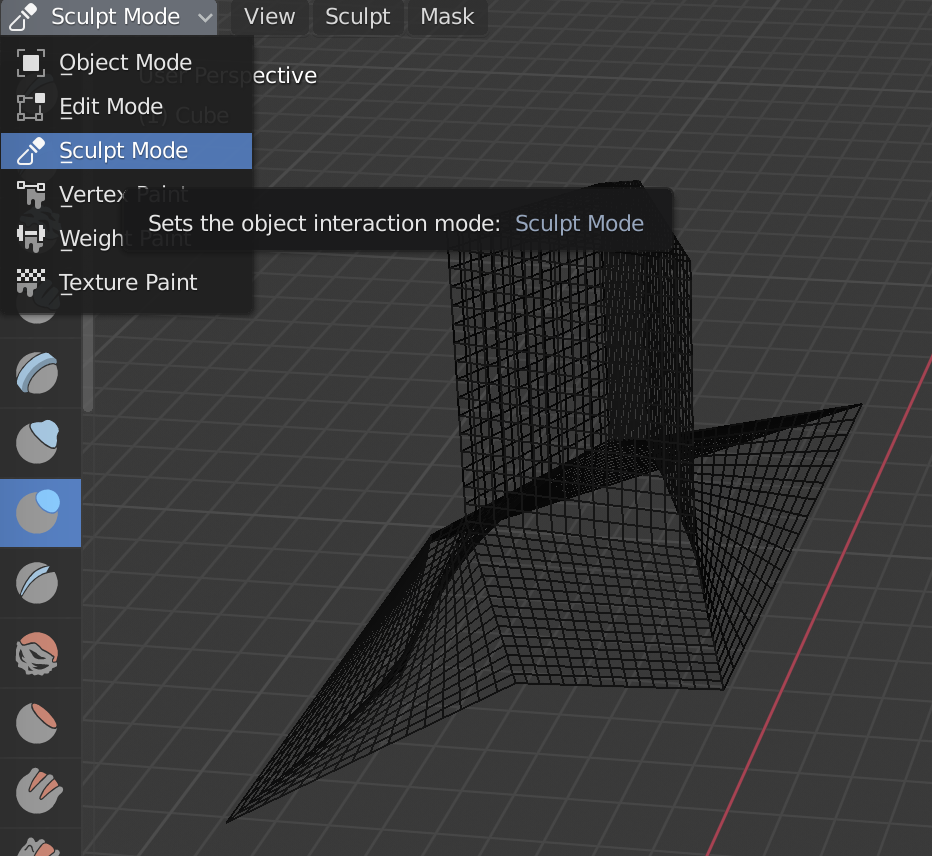Open the Mask menu in header
The image size is (932, 856).
click(x=447, y=17)
